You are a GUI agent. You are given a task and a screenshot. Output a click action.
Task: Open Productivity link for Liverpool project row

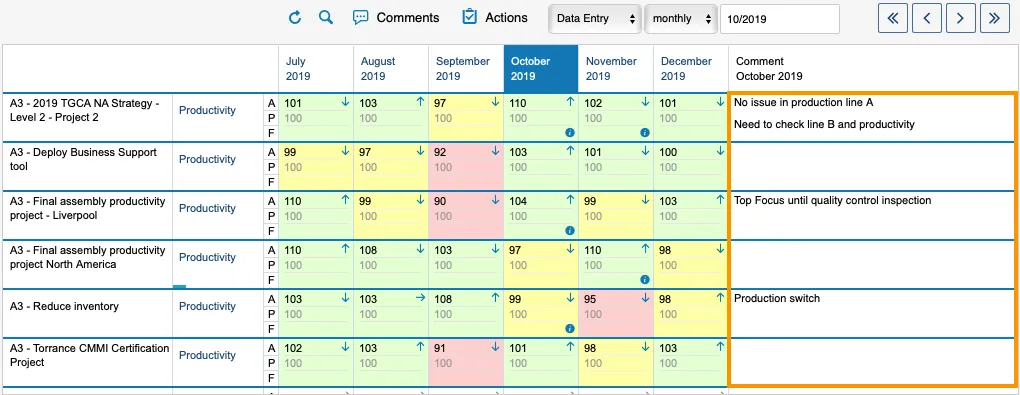208,208
